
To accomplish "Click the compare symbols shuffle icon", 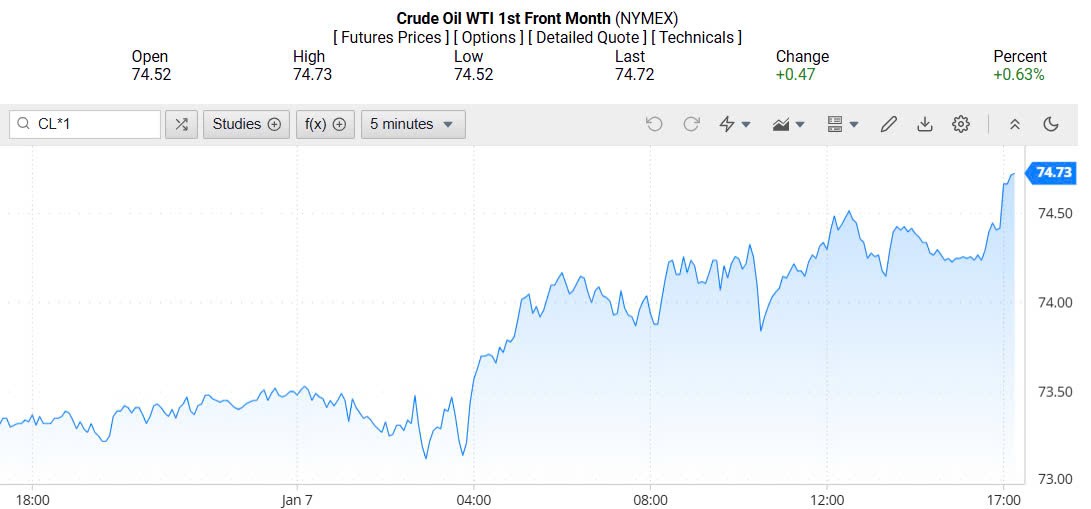I will [181, 124].
